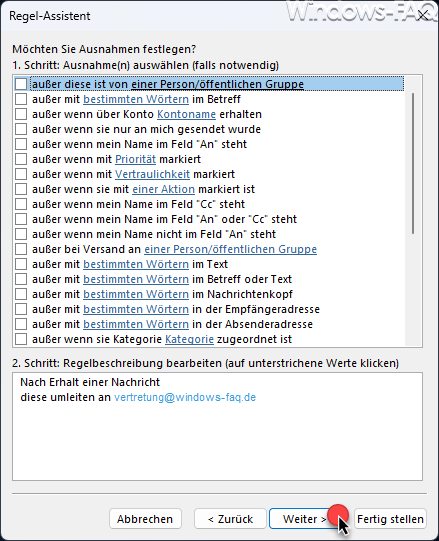The width and height of the screenshot is (439, 541).
Task: Open 'einer Person/öffentlichen Gruppe' link in 'bei Versand an' row
Action: 231,249
